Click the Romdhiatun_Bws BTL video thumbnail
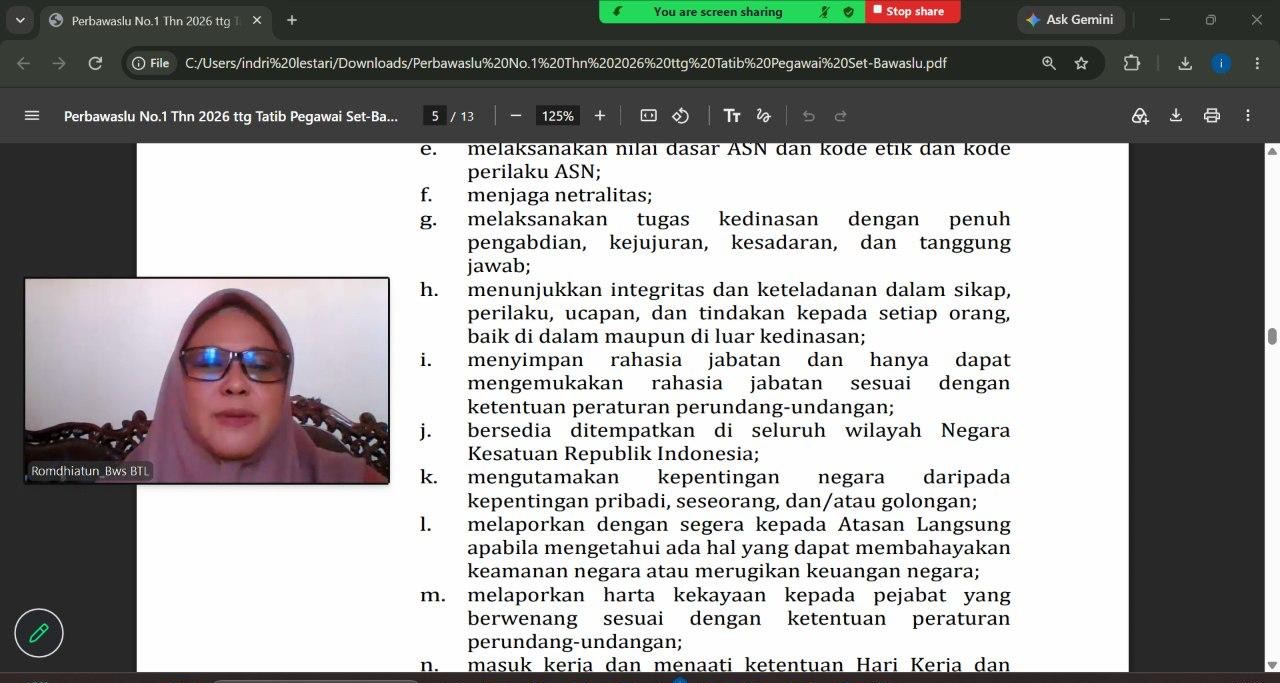The height and width of the screenshot is (683, 1280). [x=207, y=381]
